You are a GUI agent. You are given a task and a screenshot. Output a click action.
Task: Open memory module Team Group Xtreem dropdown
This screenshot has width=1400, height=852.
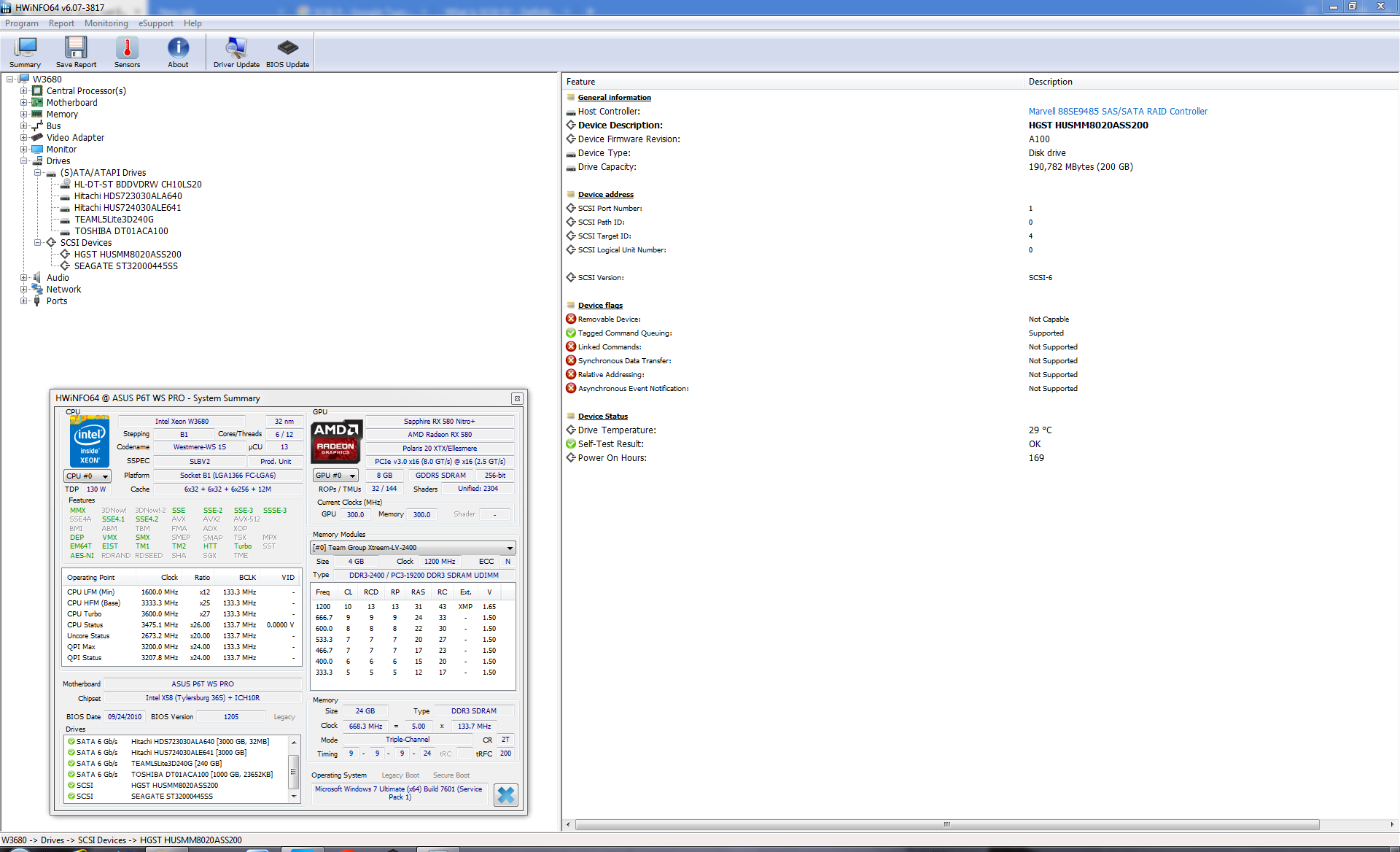(x=413, y=548)
